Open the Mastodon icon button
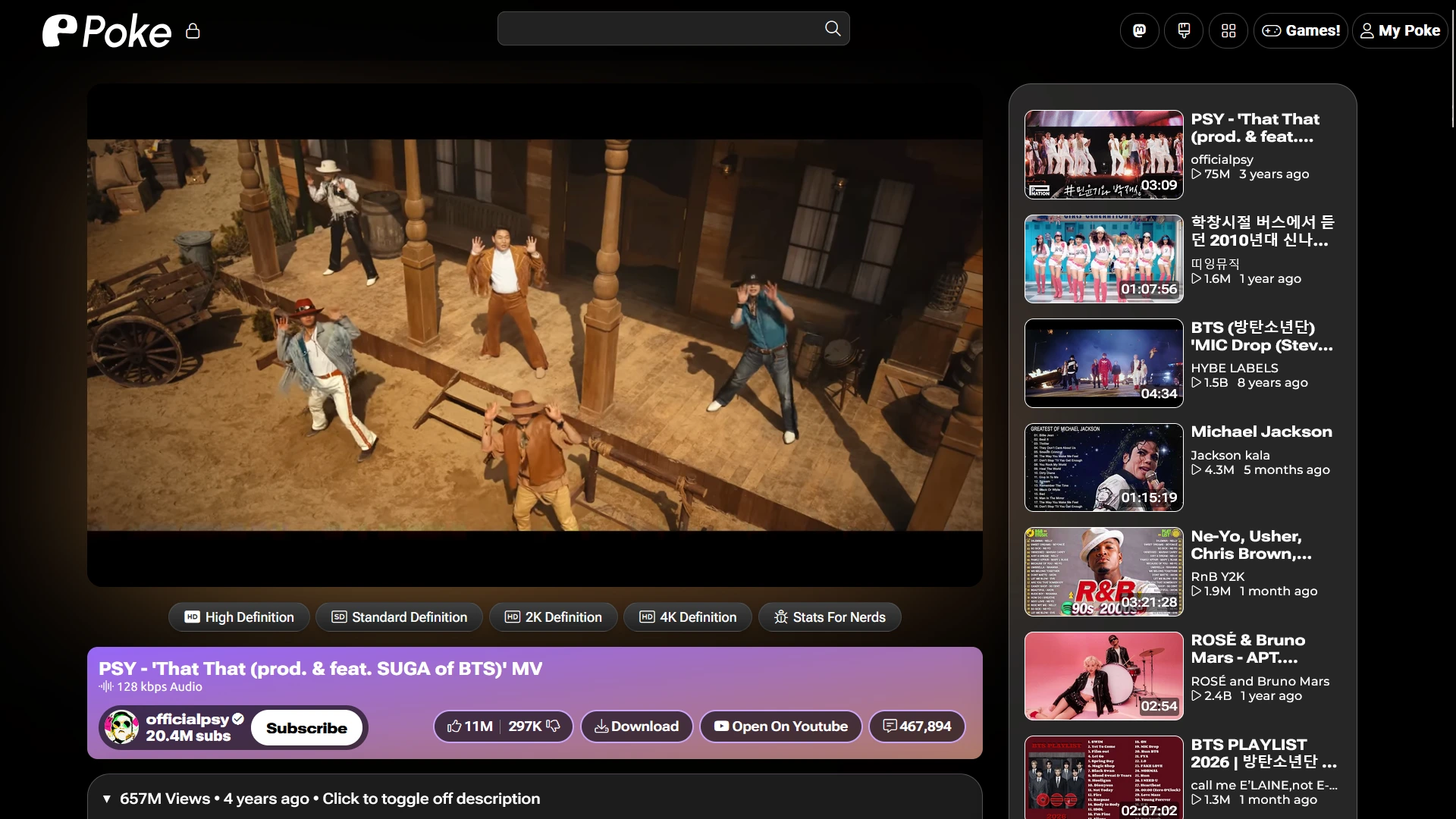Image resolution: width=1456 pixels, height=819 pixels. [1139, 31]
